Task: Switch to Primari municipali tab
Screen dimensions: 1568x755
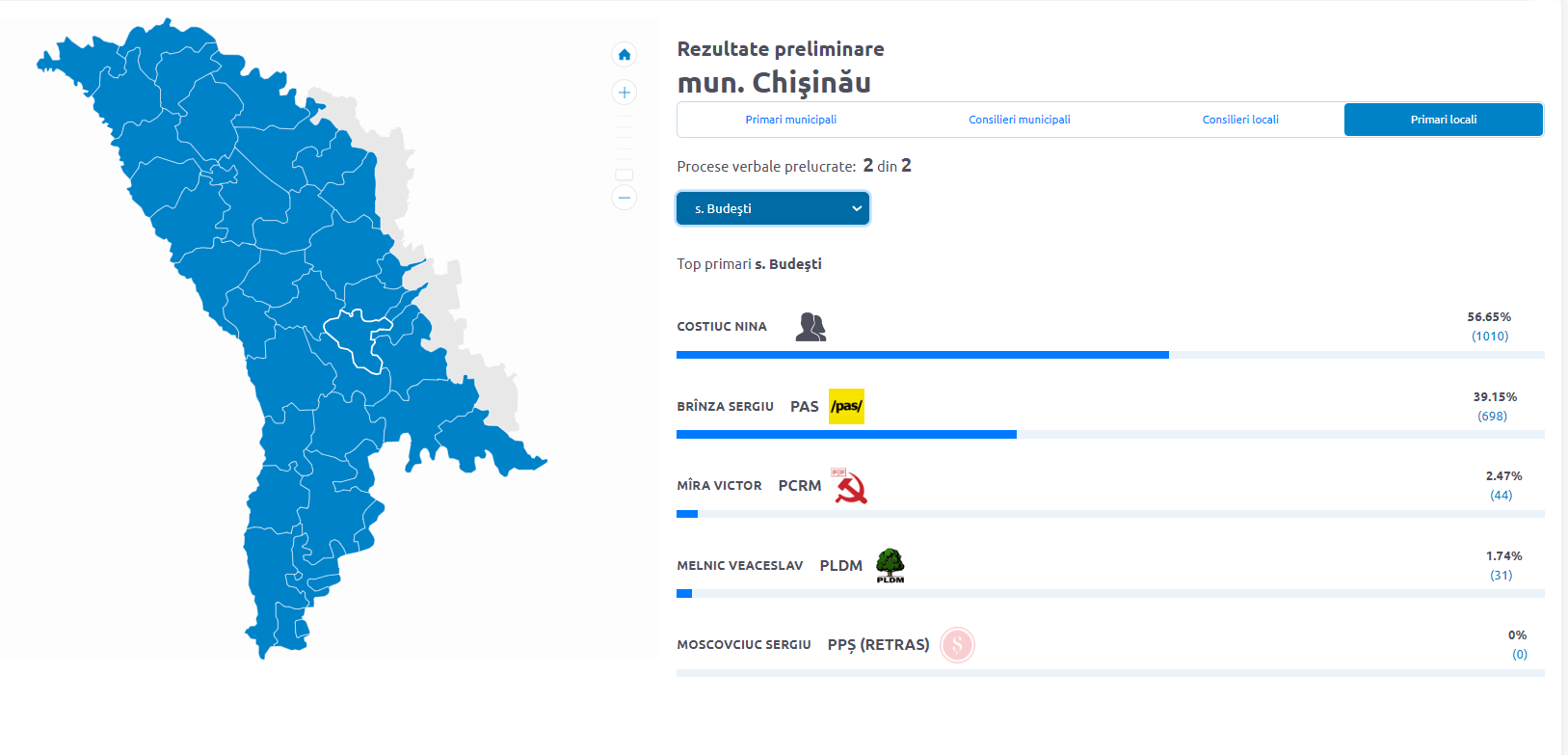Action: (x=790, y=120)
